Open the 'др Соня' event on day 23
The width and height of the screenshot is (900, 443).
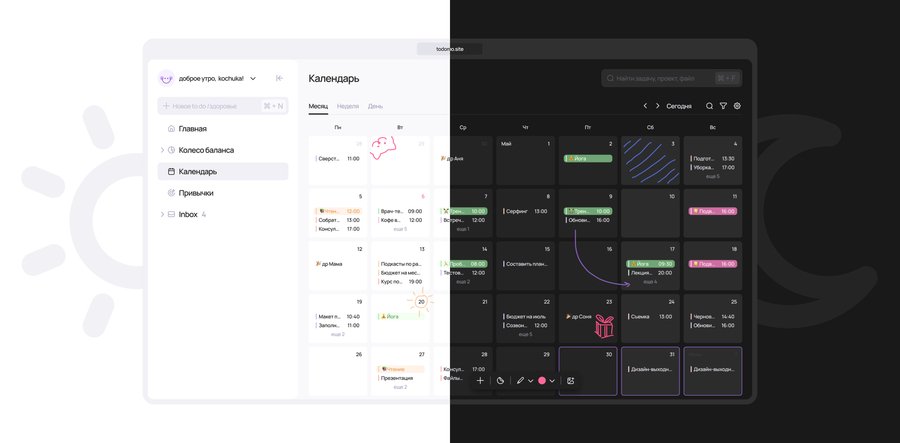point(579,316)
